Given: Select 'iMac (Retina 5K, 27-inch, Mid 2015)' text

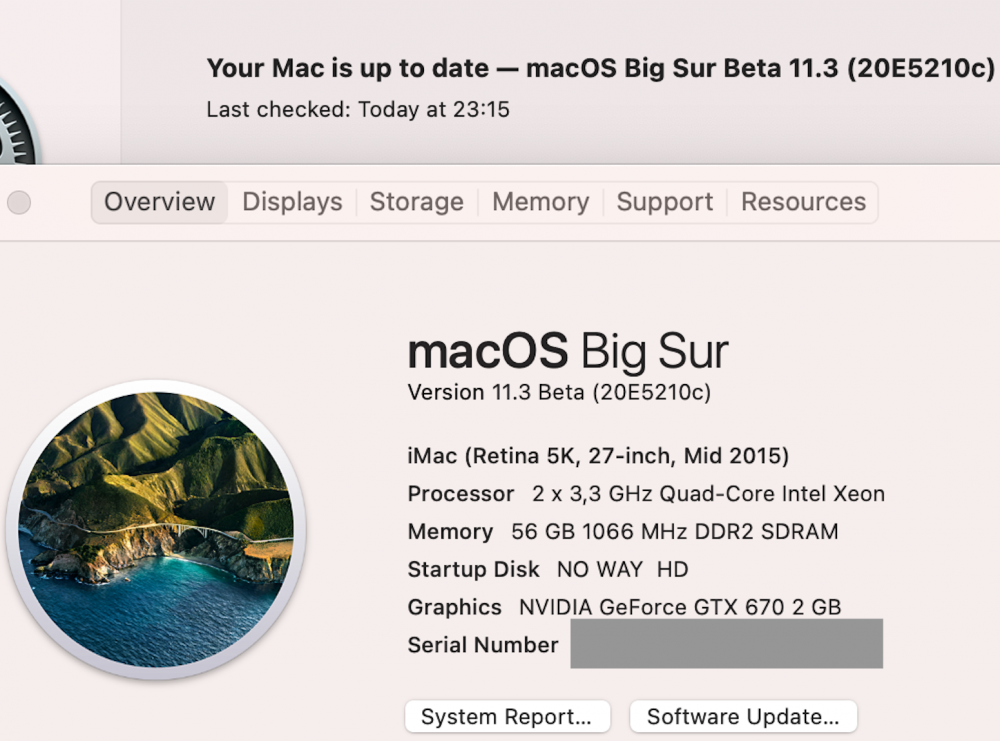Looking at the screenshot, I should coord(598,456).
